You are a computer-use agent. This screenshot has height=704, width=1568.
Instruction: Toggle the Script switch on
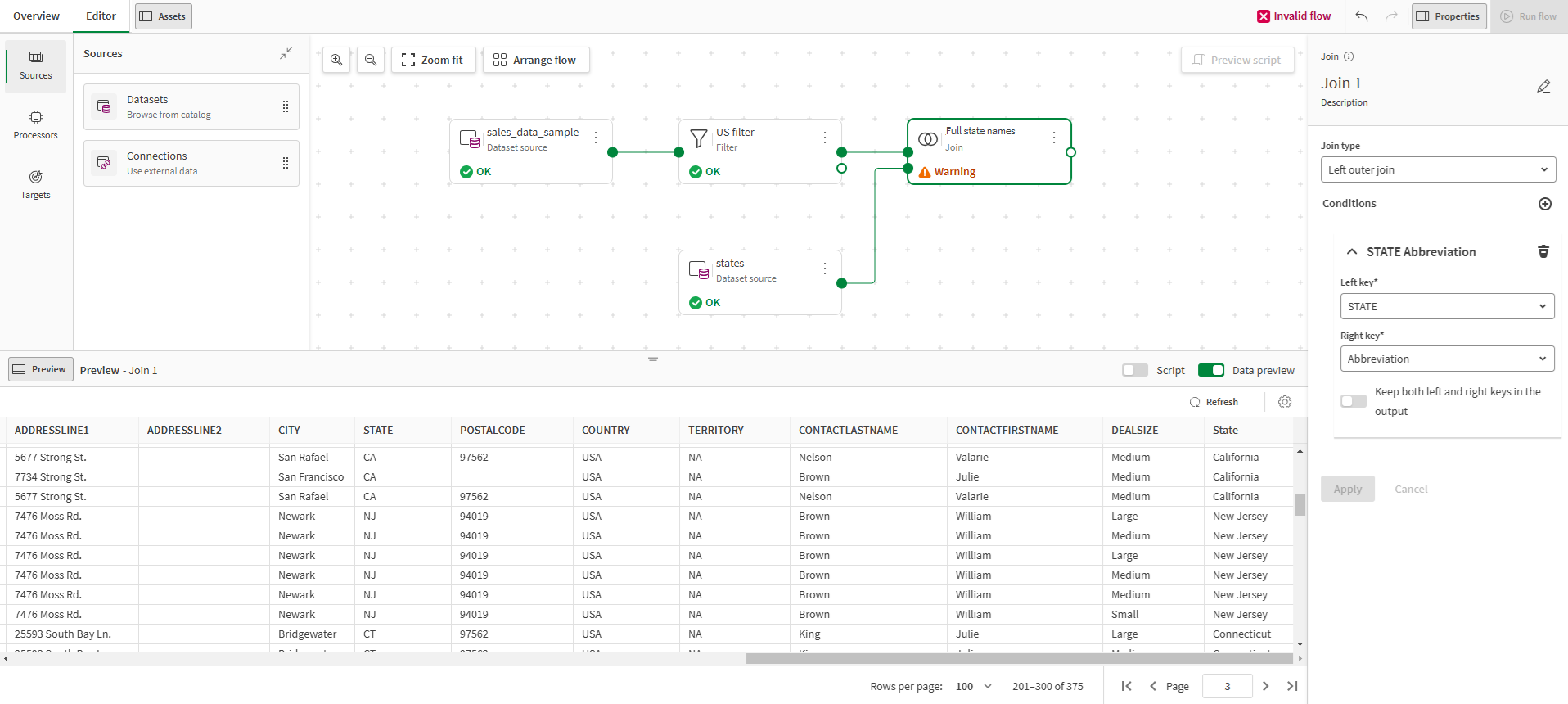[x=1135, y=370]
